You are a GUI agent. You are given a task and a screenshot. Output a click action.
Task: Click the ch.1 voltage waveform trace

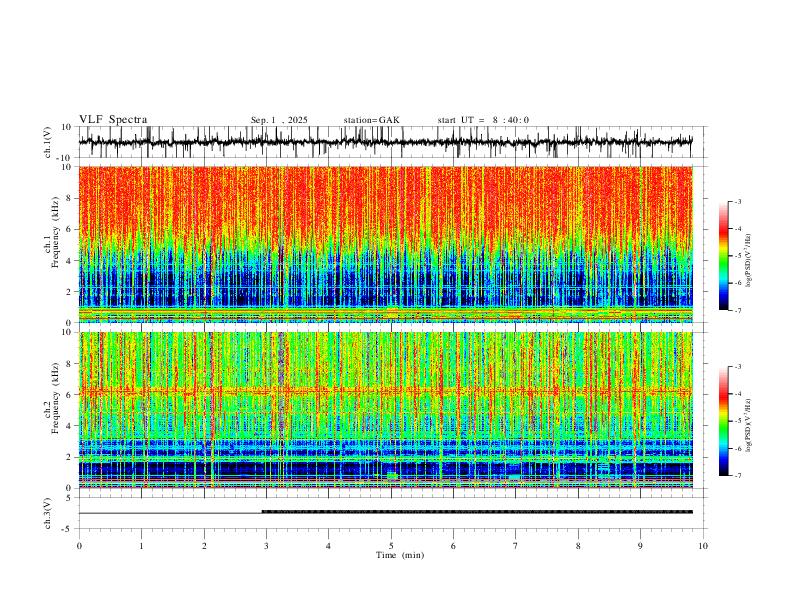tap(385, 142)
